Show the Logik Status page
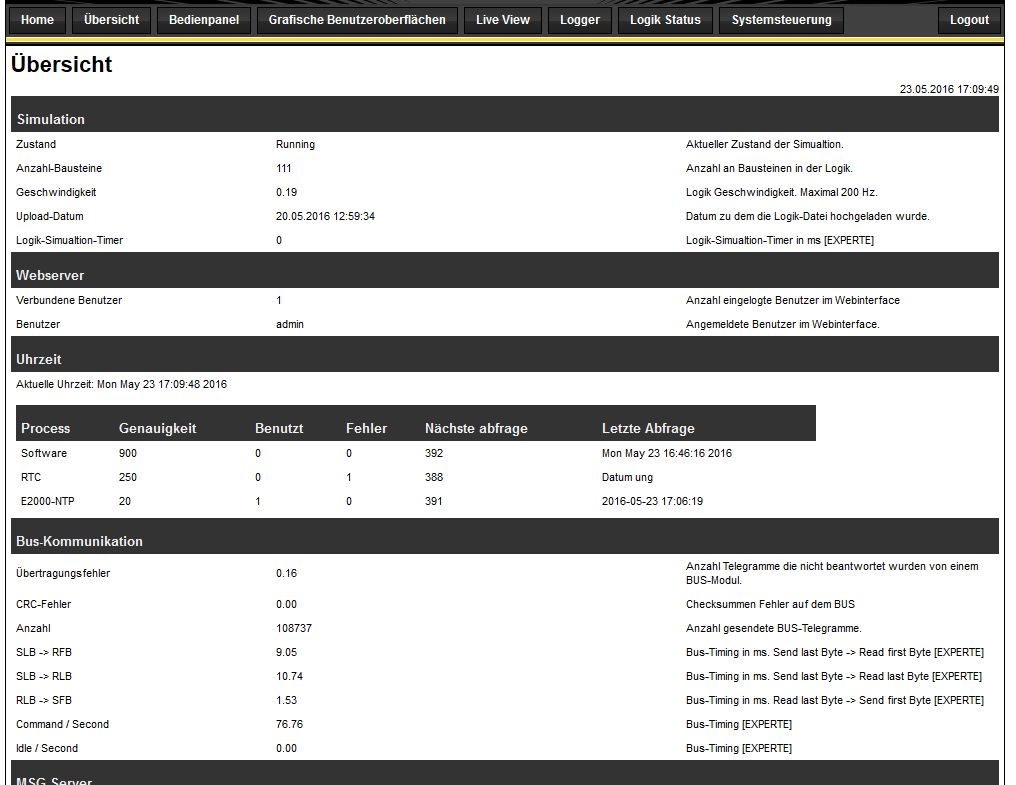The height and width of the screenshot is (785, 1016). tap(665, 20)
